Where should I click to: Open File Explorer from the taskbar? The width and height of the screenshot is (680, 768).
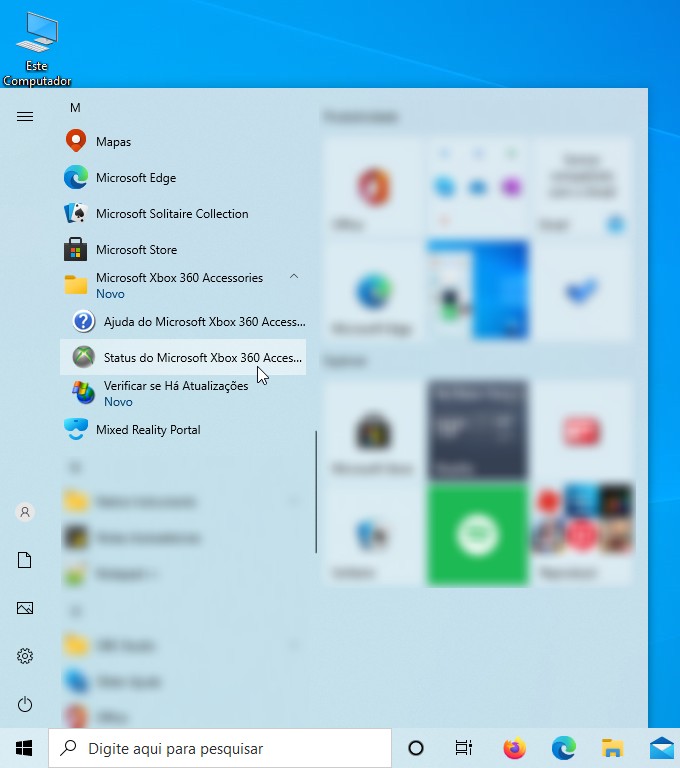[x=612, y=748]
